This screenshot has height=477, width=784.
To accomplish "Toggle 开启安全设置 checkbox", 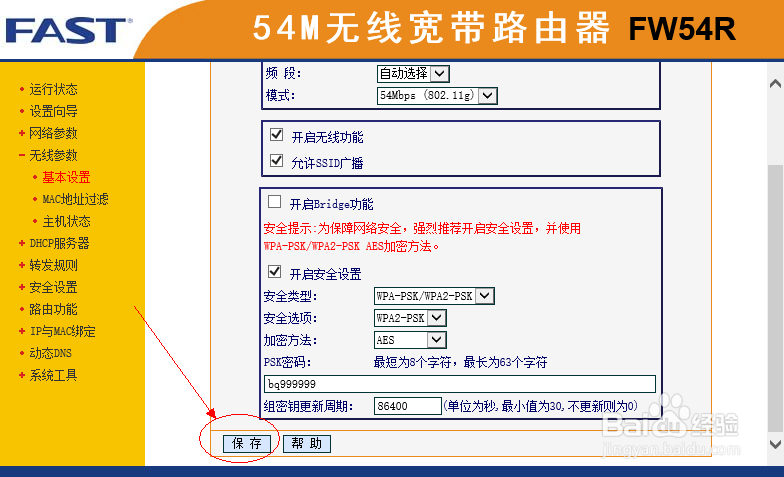I will (x=274, y=272).
